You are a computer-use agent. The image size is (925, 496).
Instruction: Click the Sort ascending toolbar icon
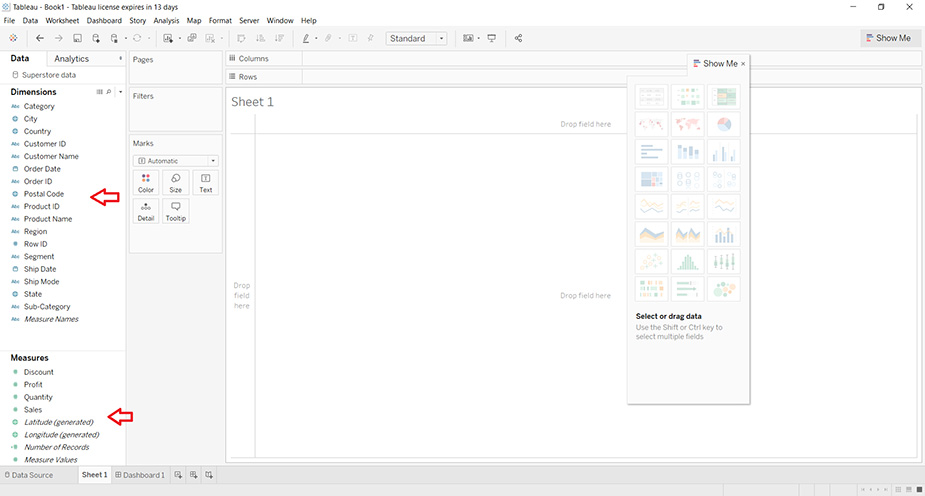pos(260,38)
